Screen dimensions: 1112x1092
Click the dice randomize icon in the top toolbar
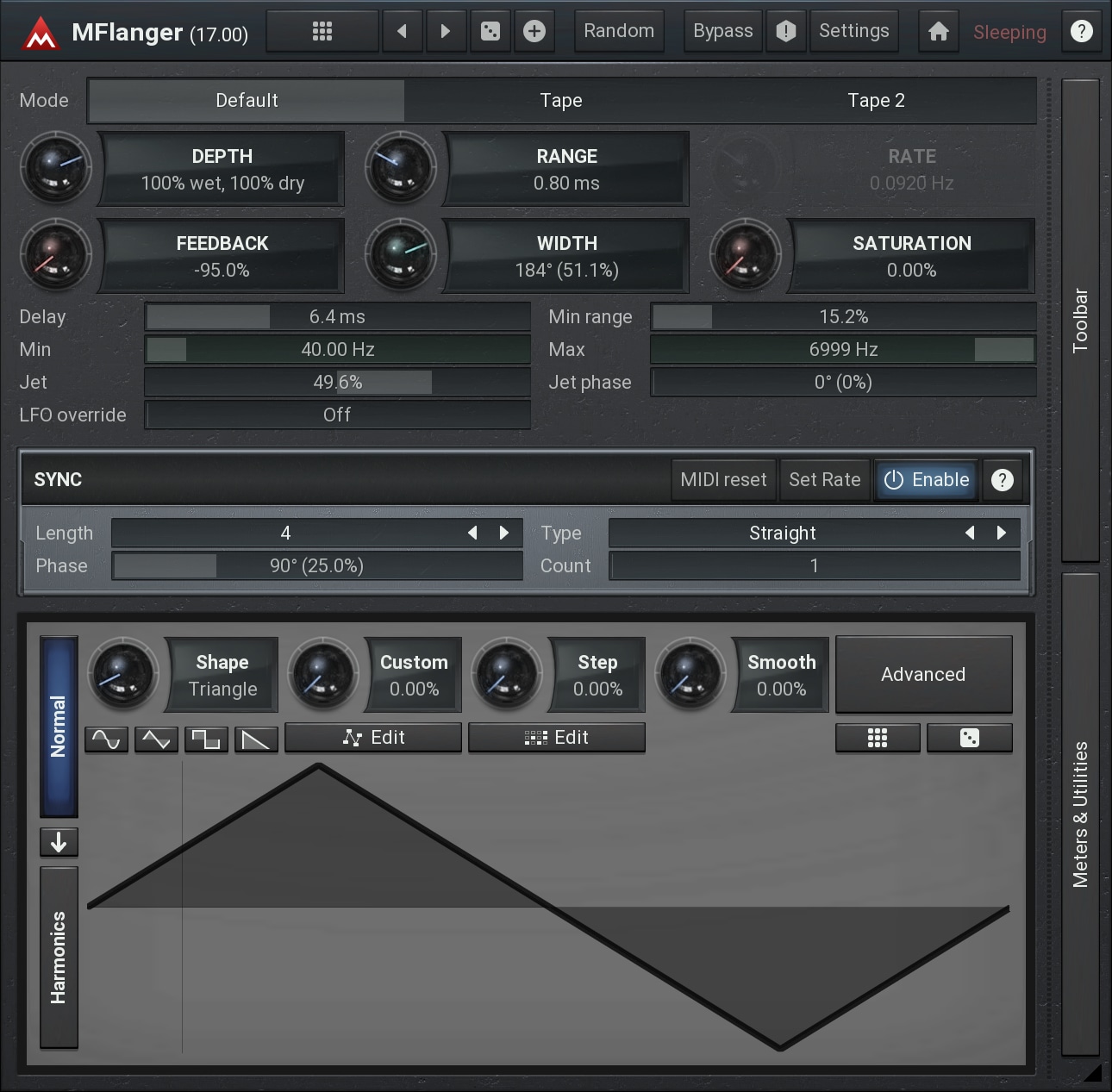point(490,32)
